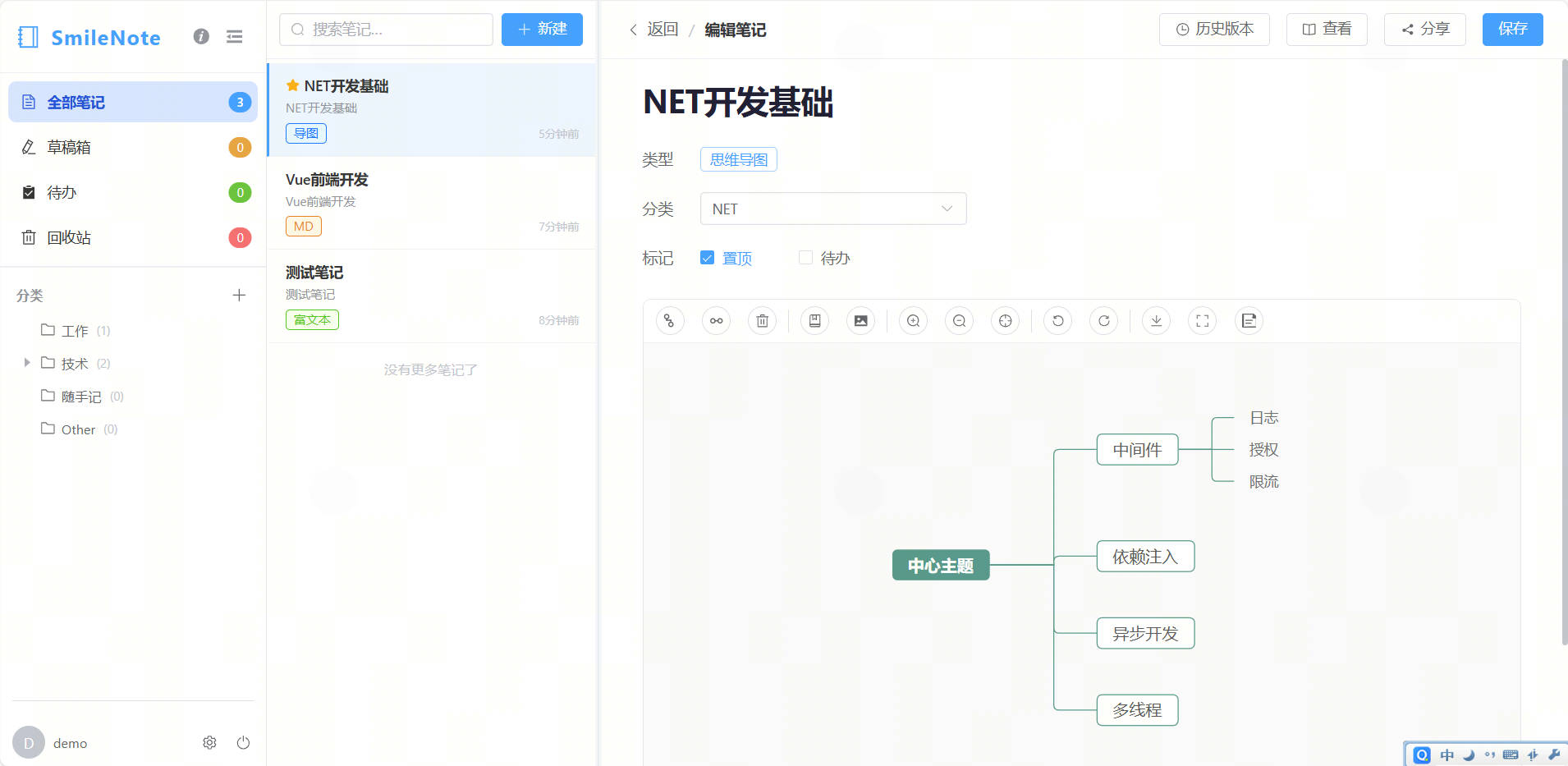Zoom out the mind map canvas
Image resolution: width=1568 pixels, height=766 pixels.
pyautogui.click(x=959, y=321)
